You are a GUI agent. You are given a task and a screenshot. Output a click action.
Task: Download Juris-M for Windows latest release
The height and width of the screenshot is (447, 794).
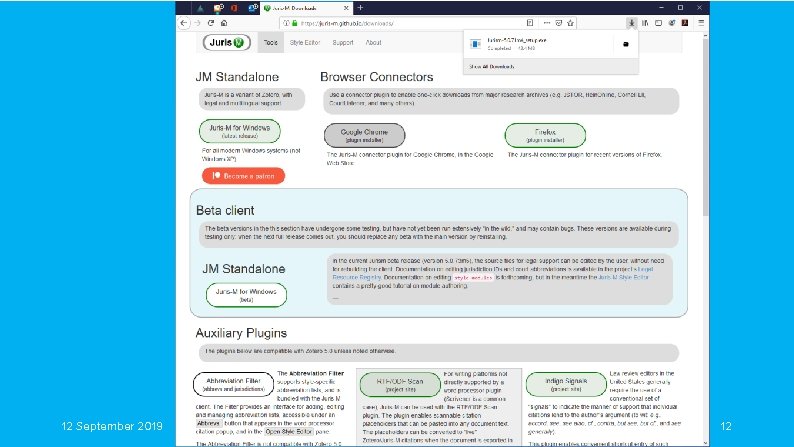pyautogui.click(x=240, y=131)
